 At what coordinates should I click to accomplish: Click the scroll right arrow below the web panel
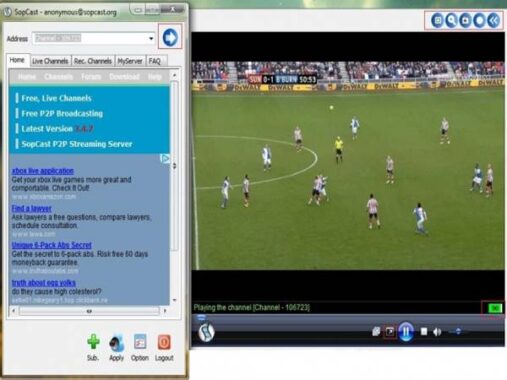click(165, 311)
